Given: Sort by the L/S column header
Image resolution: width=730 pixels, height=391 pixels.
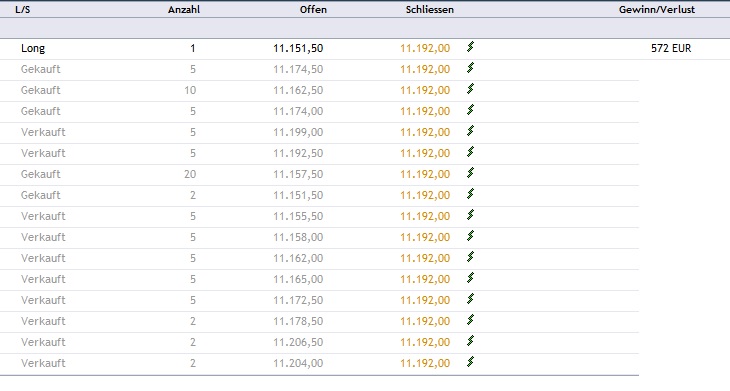Looking at the screenshot, I should click(22, 9).
